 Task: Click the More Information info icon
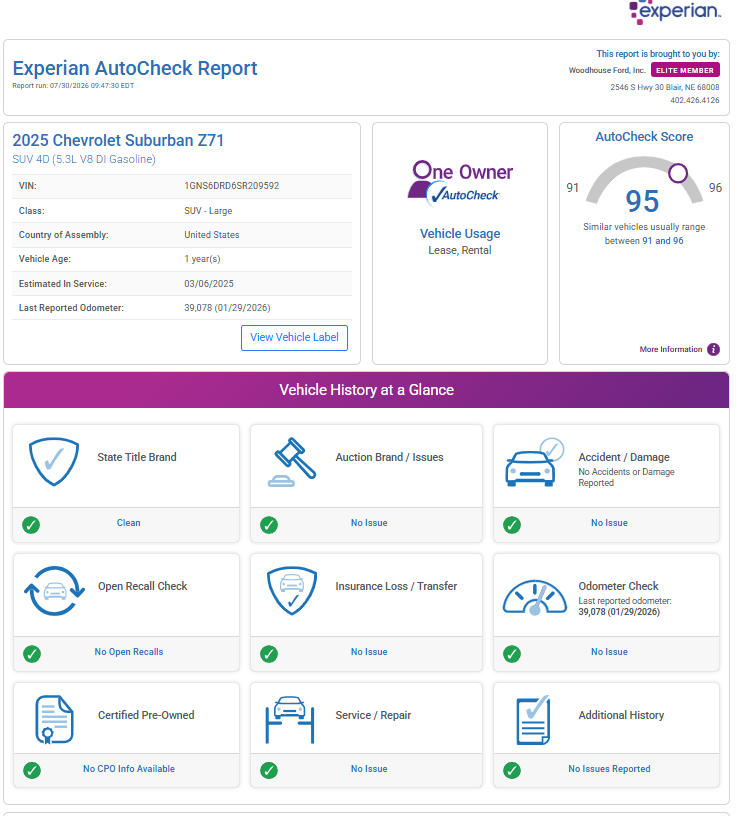(713, 349)
